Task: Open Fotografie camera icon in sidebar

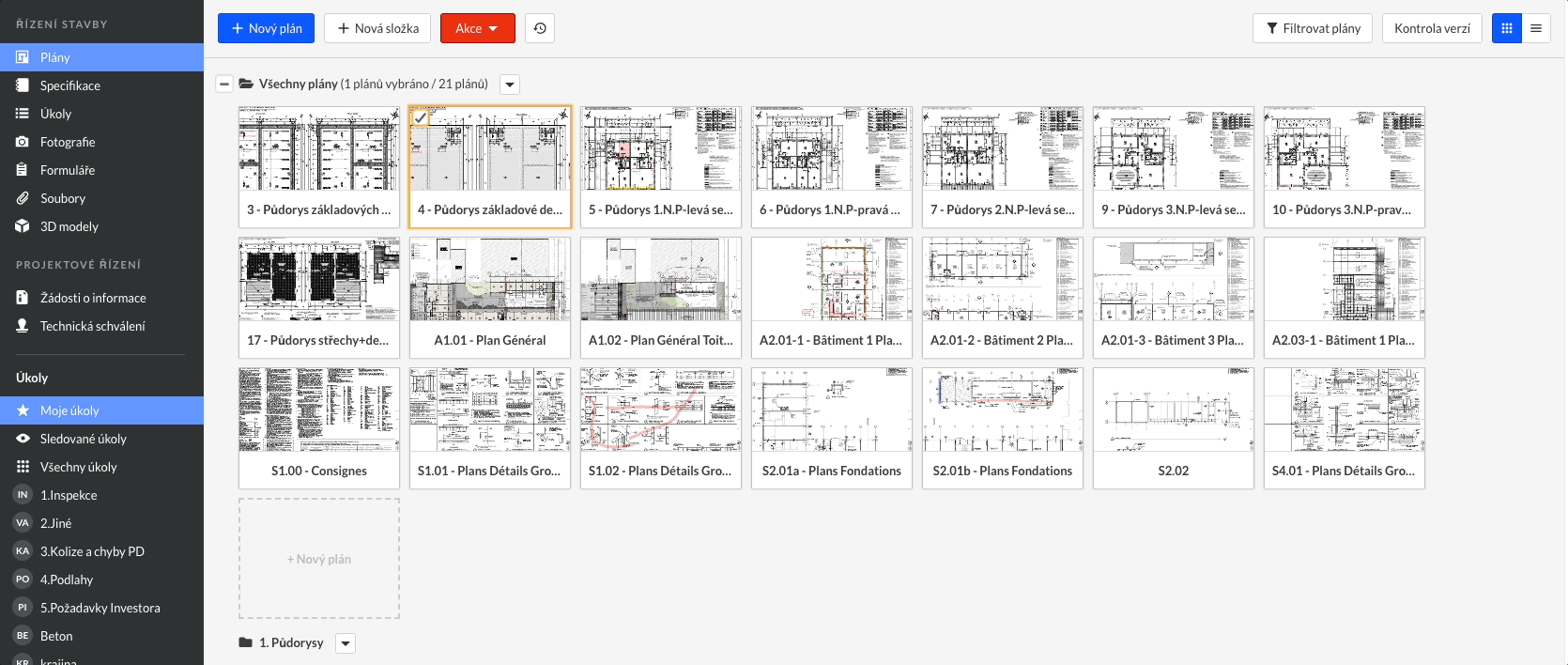Action: (x=23, y=142)
